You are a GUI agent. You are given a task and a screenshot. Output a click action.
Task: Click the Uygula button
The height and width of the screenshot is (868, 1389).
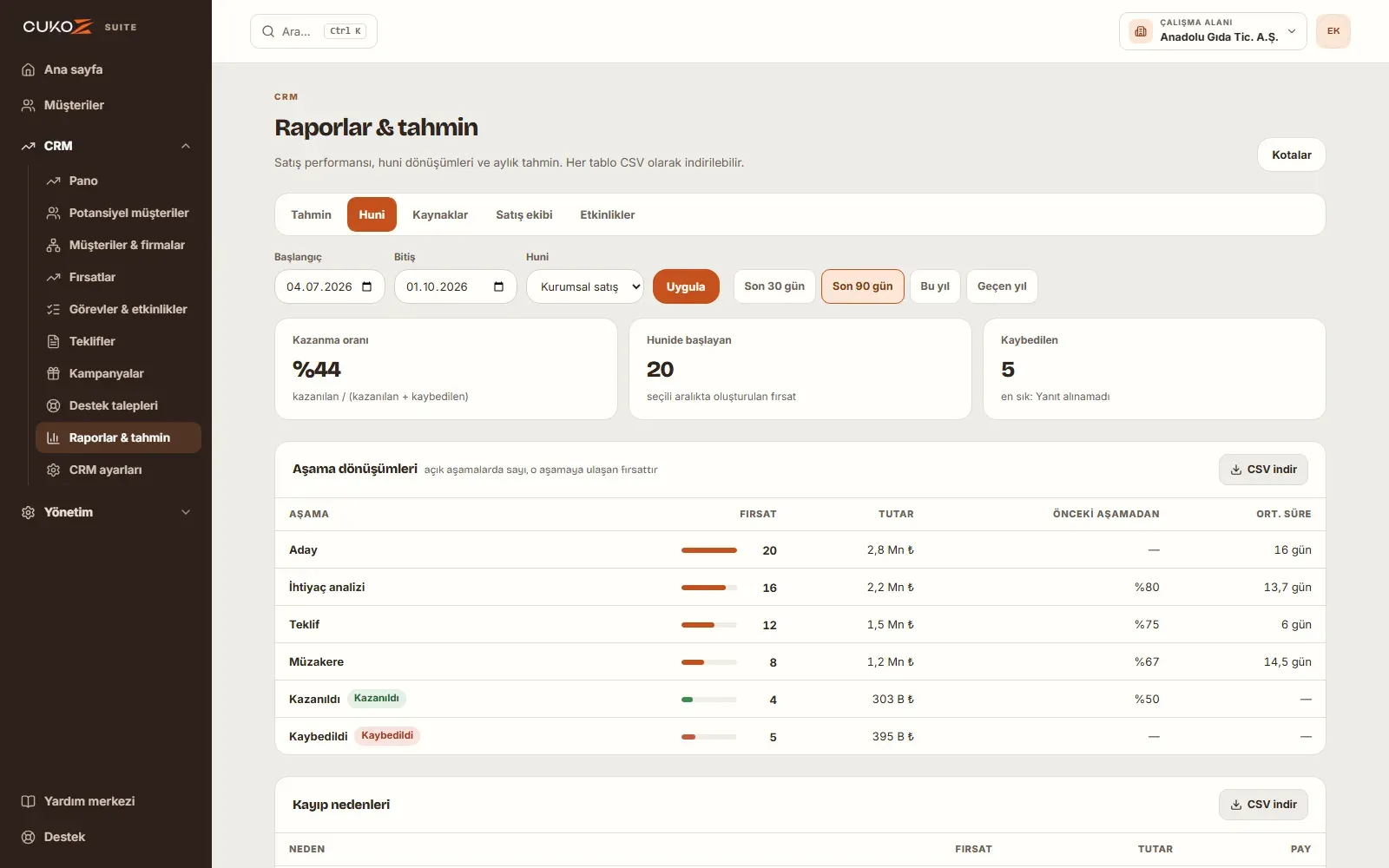pyautogui.click(x=686, y=286)
